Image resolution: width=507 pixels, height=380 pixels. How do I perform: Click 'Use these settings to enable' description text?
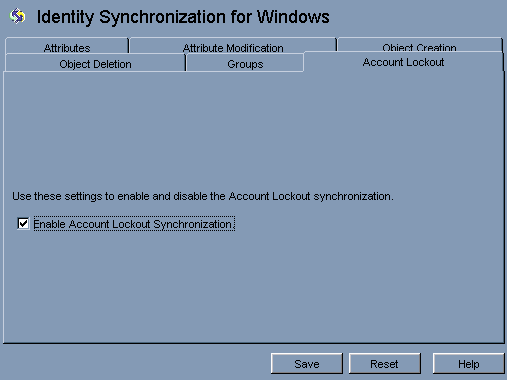203,196
